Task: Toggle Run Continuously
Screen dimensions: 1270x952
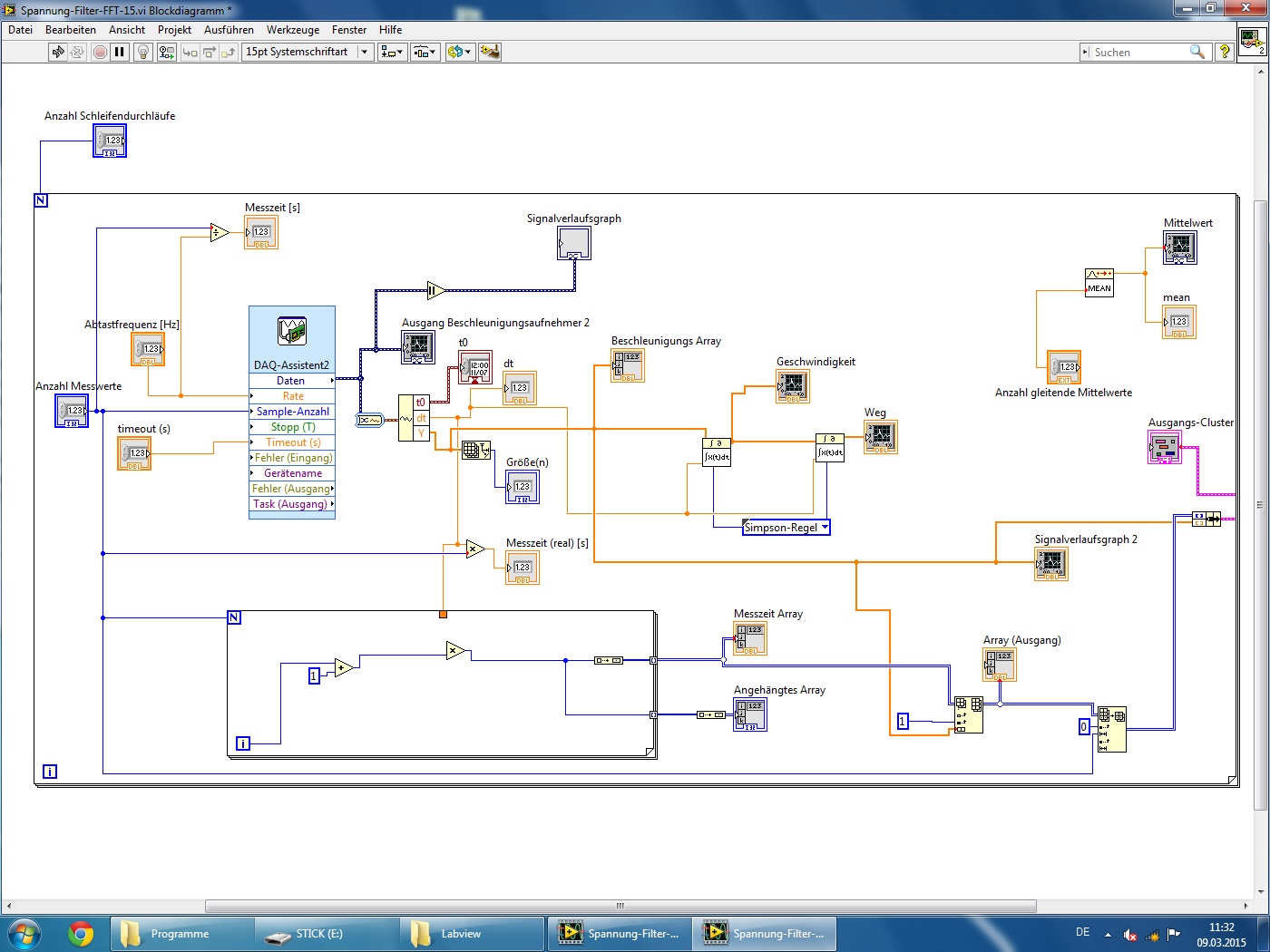Action: click(x=77, y=52)
